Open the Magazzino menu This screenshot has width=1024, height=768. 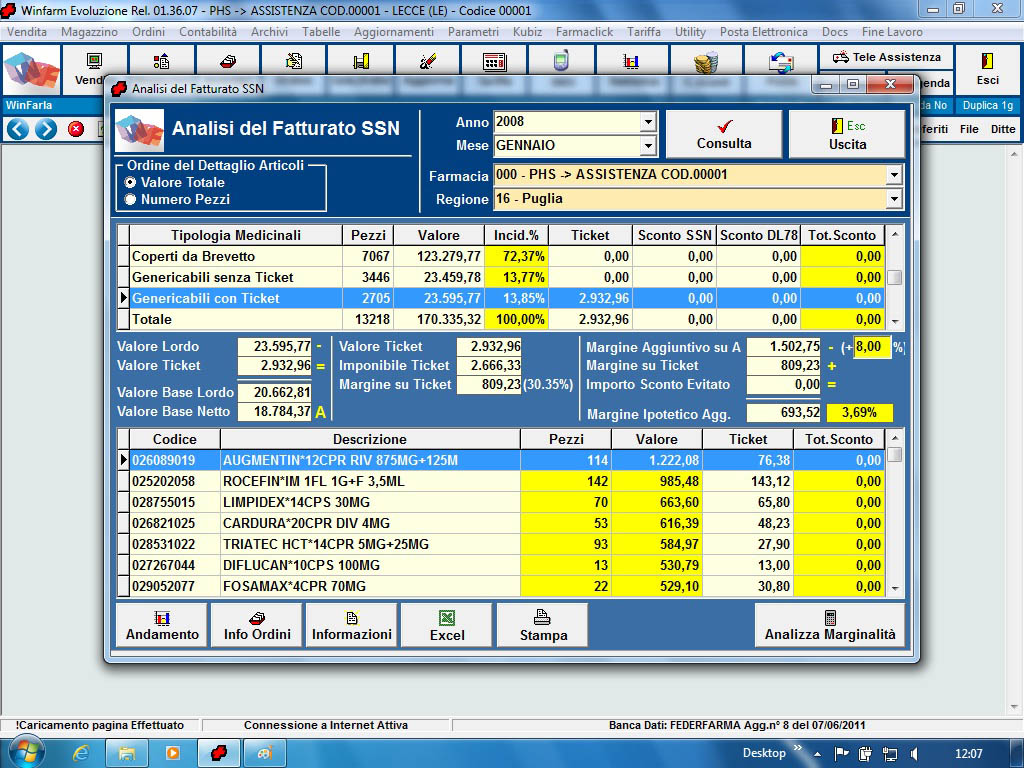[x=89, y=32]
